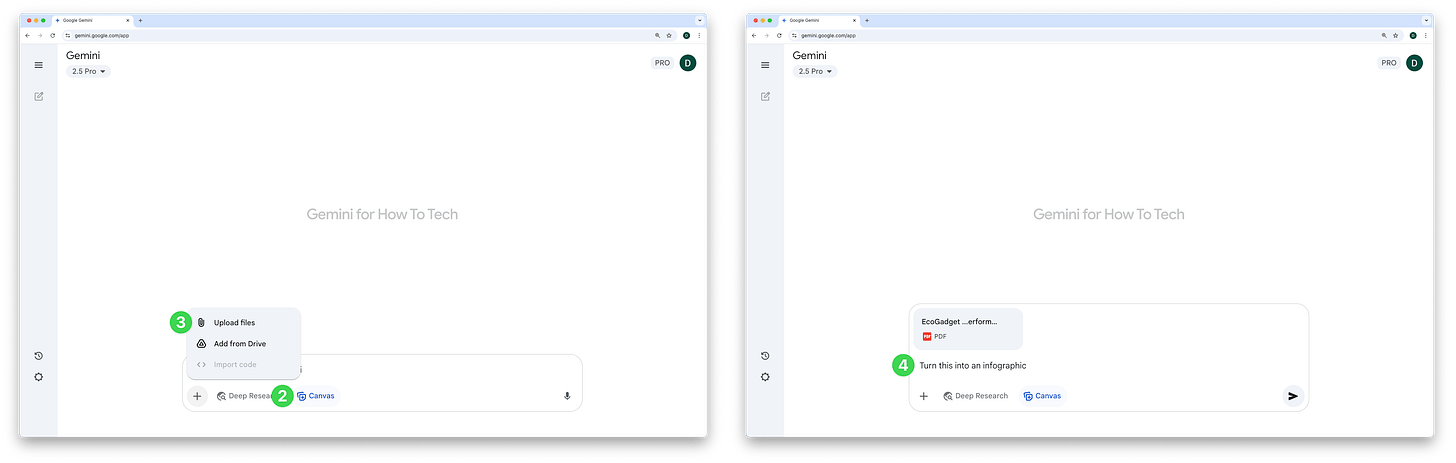Send the prompt with the arrow button
The width and height of the screenshot is (1456, 463).
(x=1293, y=396)
